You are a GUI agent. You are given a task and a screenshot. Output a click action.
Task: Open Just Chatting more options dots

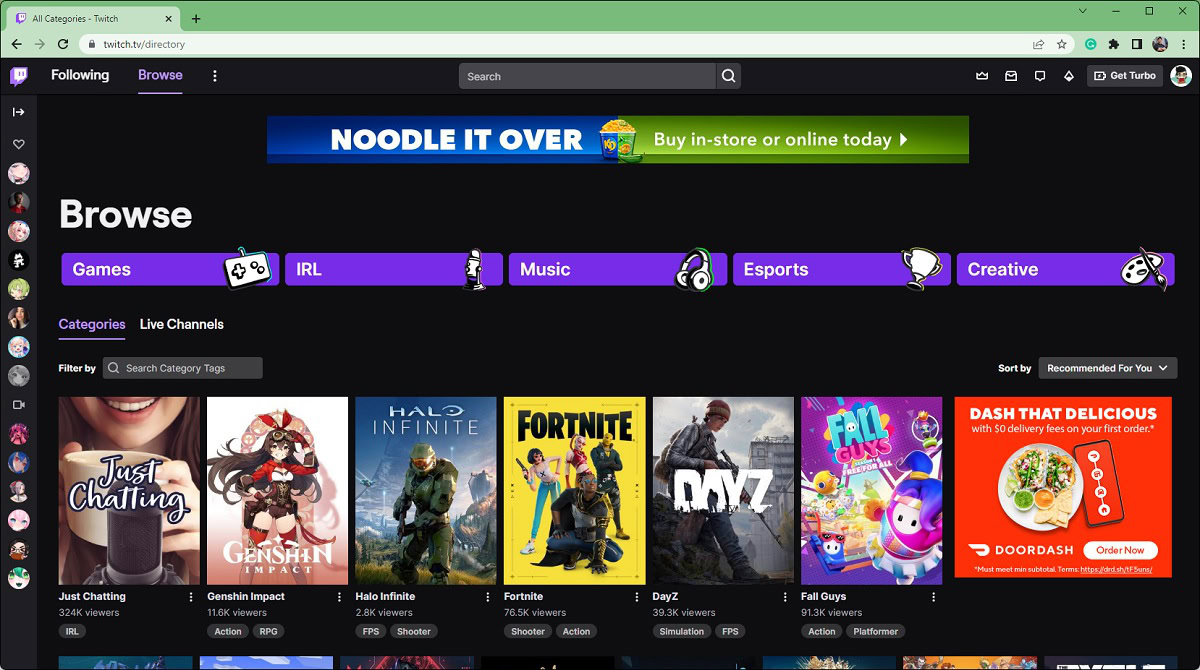point(191,597)
